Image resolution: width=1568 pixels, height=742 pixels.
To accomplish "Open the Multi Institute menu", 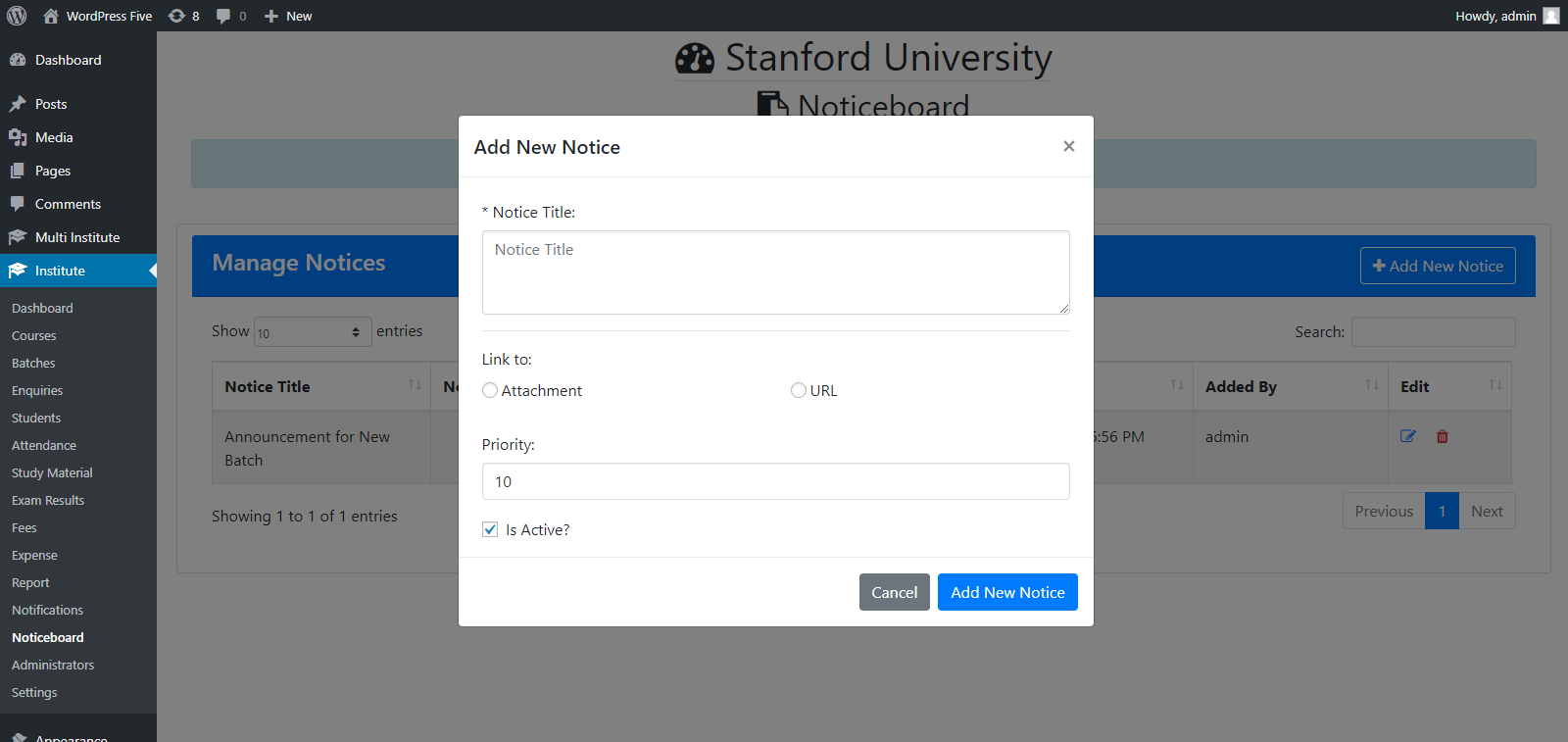I will click(77, 237).
